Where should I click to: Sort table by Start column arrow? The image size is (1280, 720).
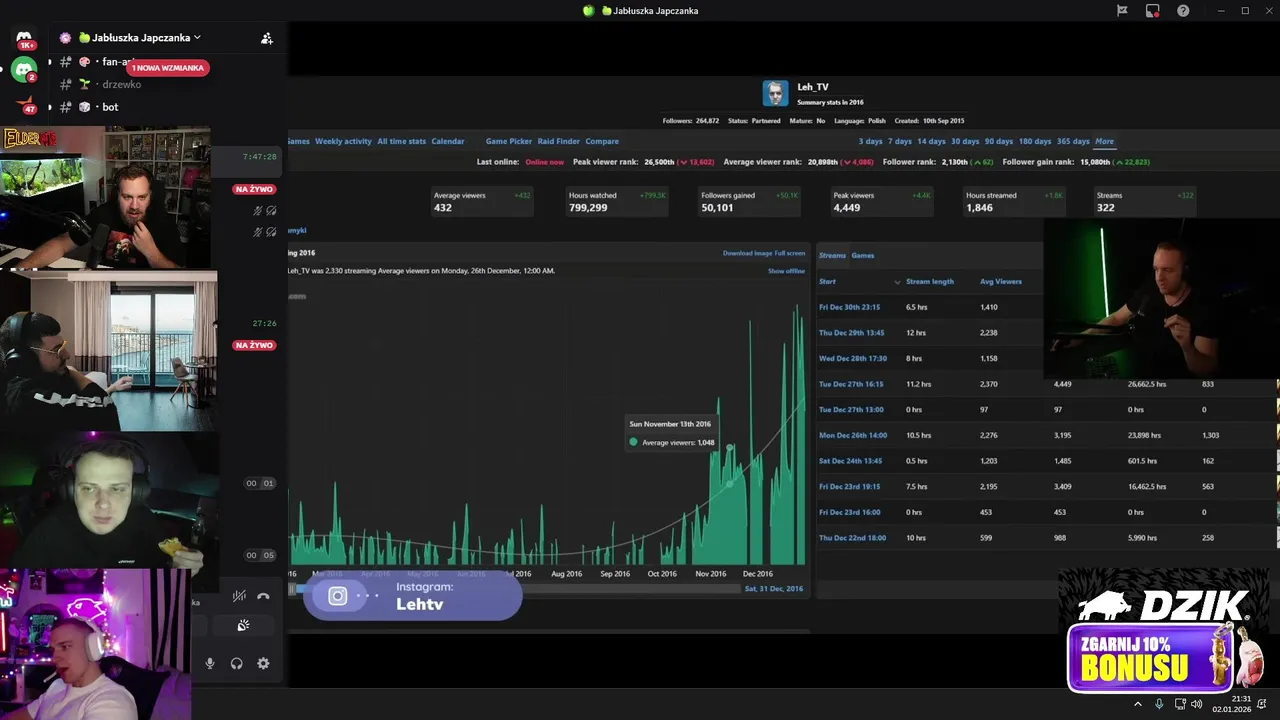coord(897,282)
